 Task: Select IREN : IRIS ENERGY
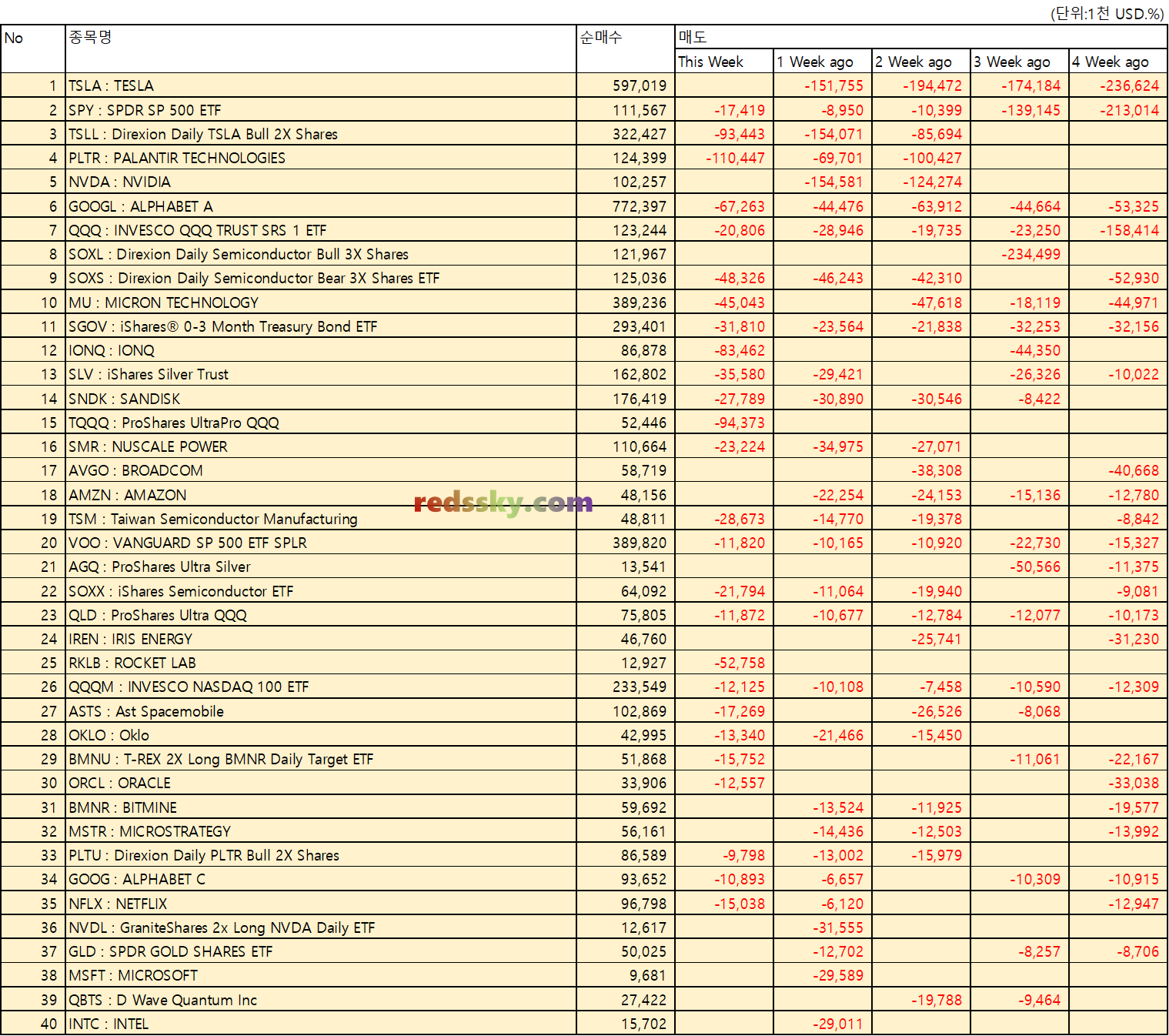pos(130,639)
